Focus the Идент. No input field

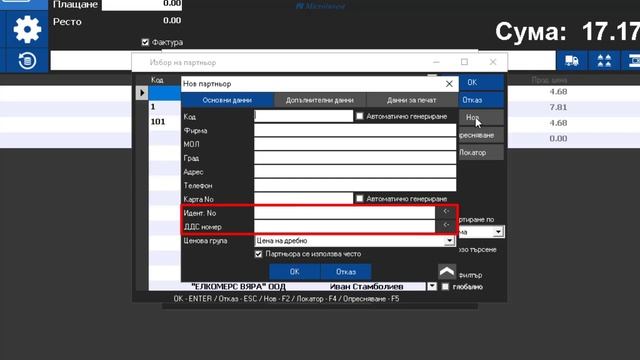344,213
